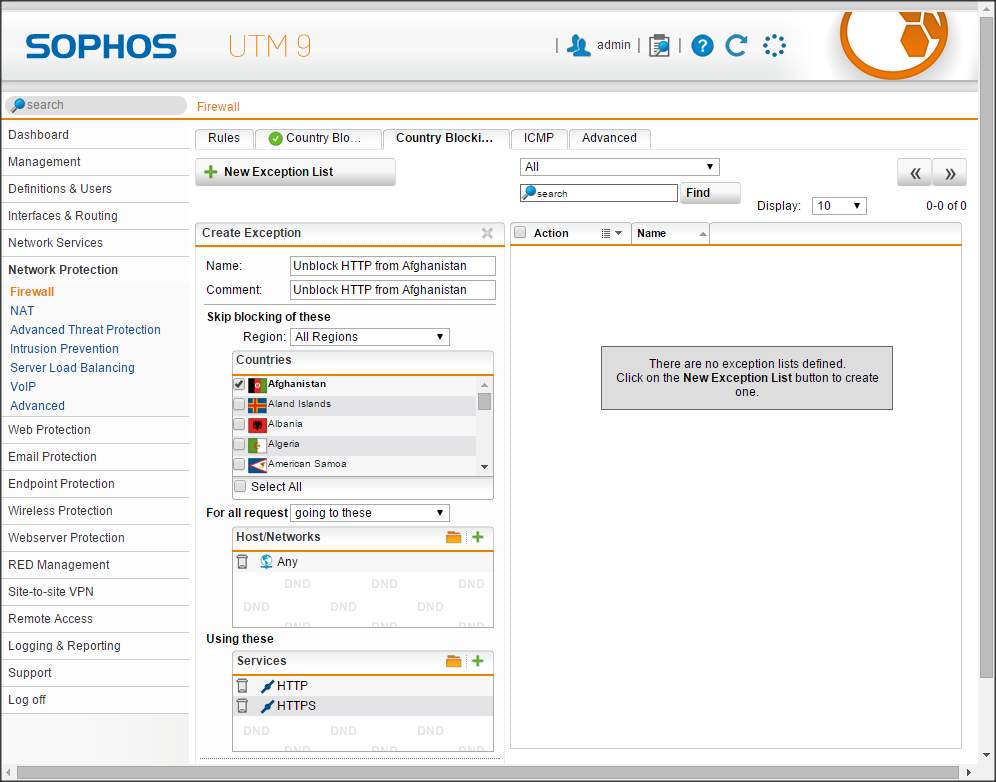The image size is (996, 782).
Task: Click green plus in Services box
Action: click(478, 661)
